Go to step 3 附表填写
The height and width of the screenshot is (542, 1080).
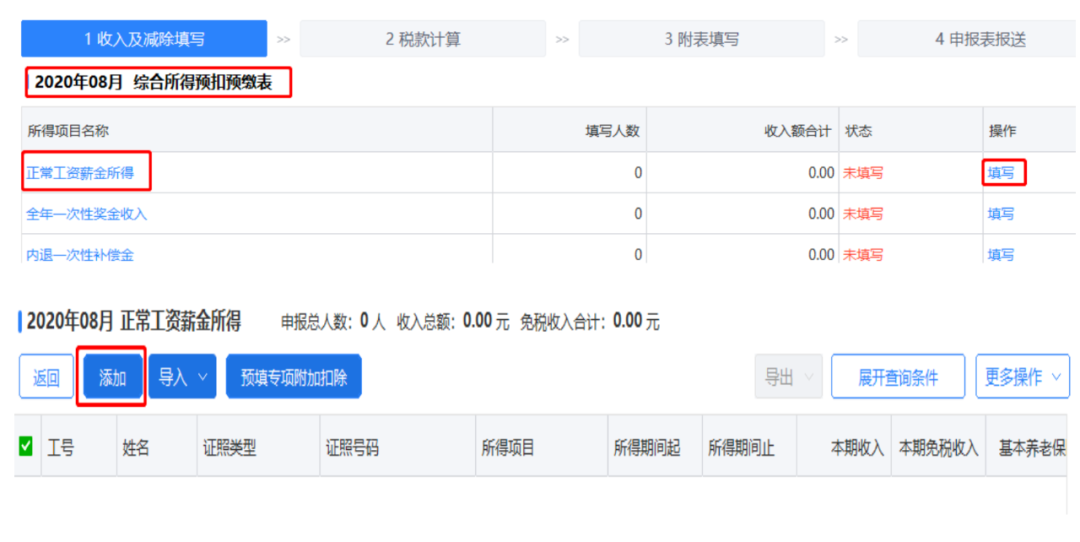(x=701, y=39)
